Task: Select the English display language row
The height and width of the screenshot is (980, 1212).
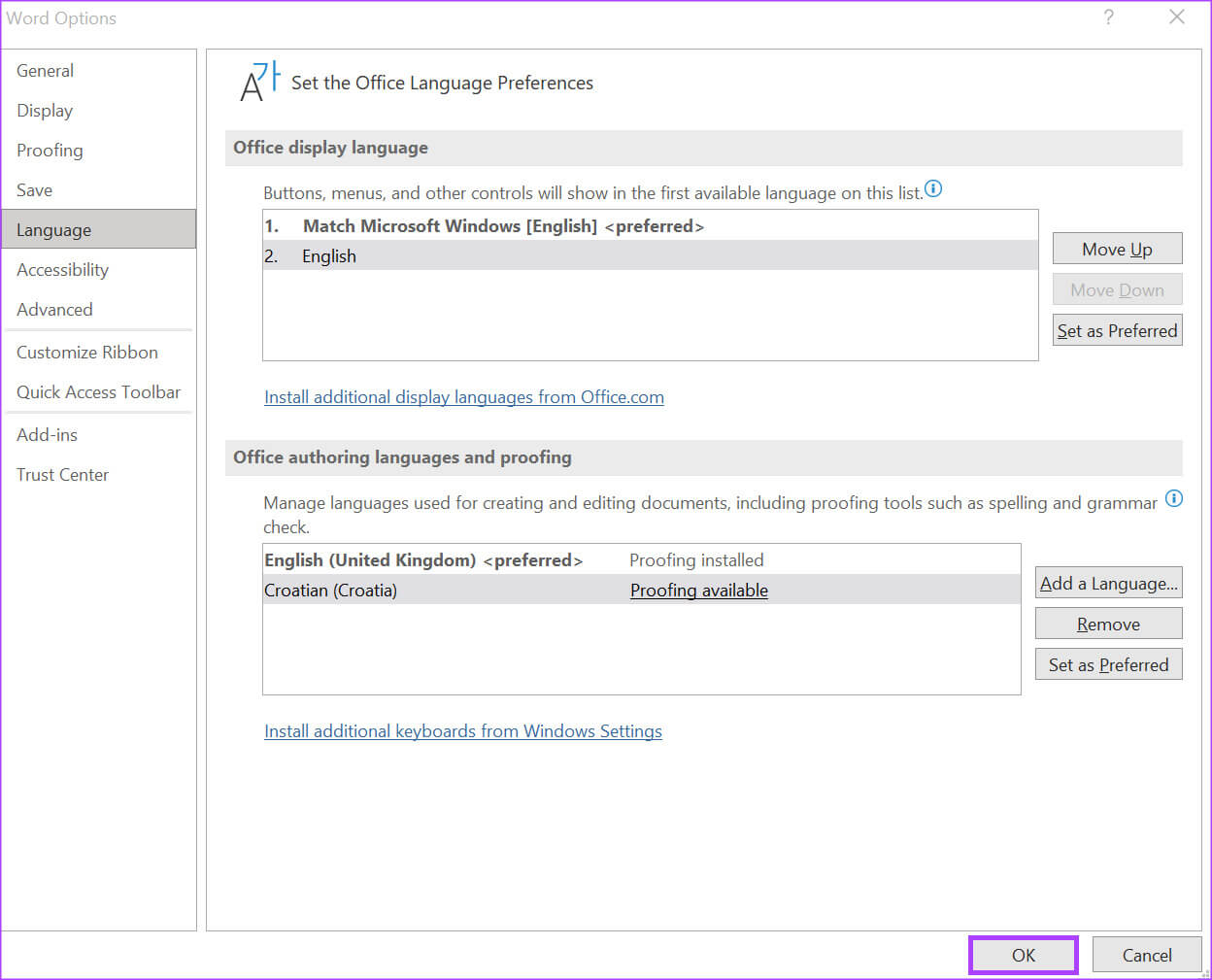Action: [x=651, y=255]
